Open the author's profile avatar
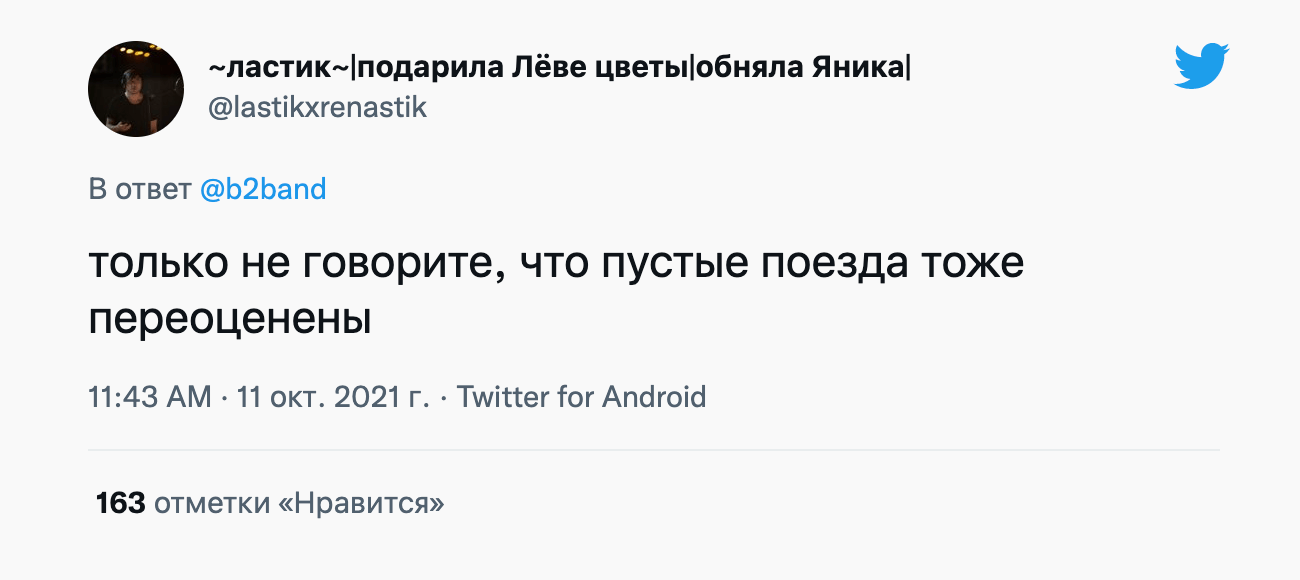The image size is (1300, 580). (136, 89)
